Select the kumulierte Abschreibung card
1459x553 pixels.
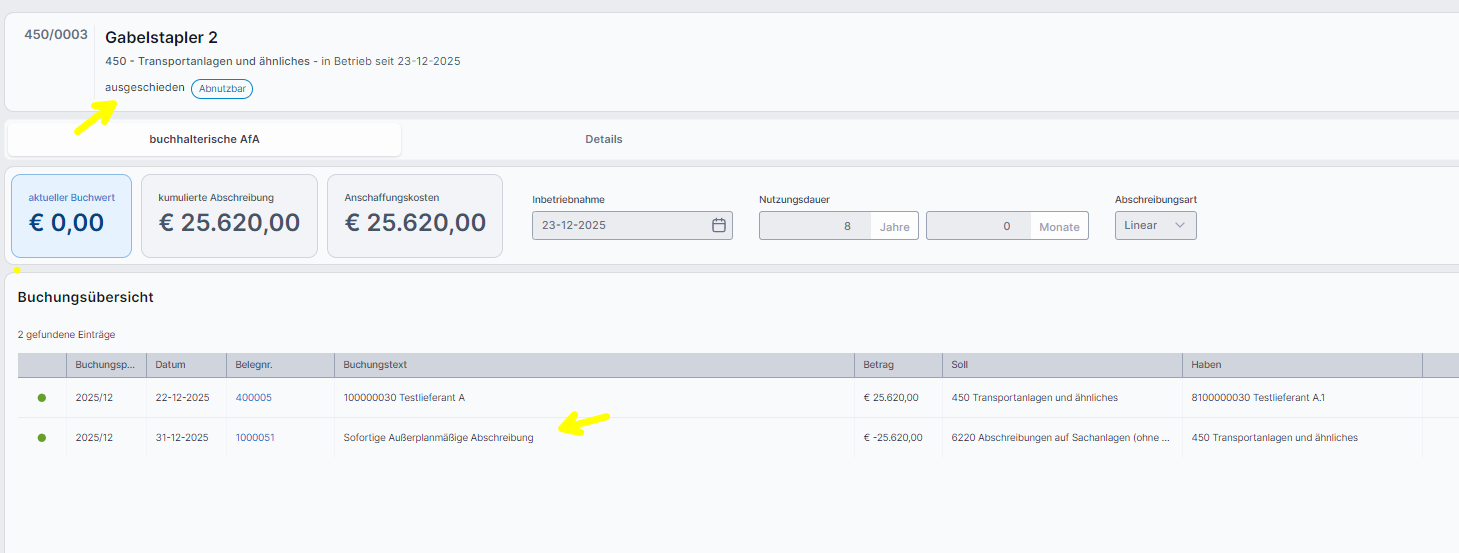coord(229,216)
